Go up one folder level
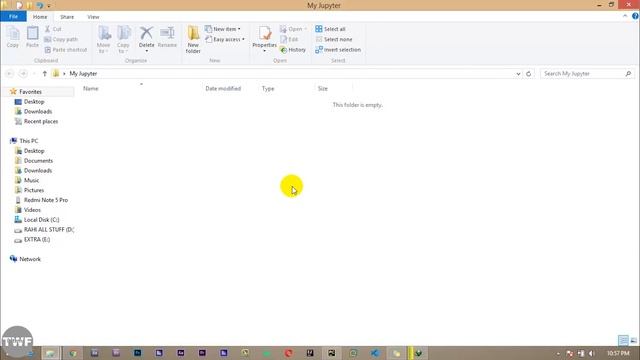 click(44, 73)
